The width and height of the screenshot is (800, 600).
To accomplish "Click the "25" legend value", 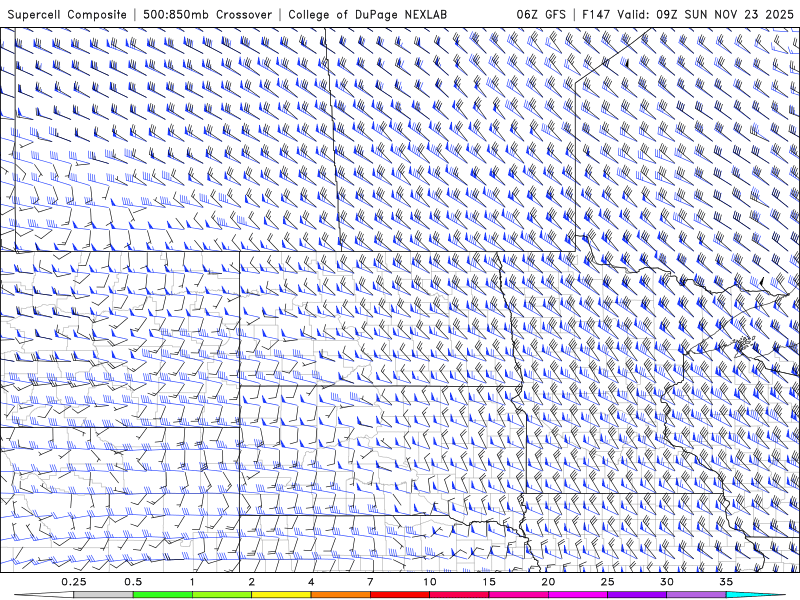I will click(607, 582).
